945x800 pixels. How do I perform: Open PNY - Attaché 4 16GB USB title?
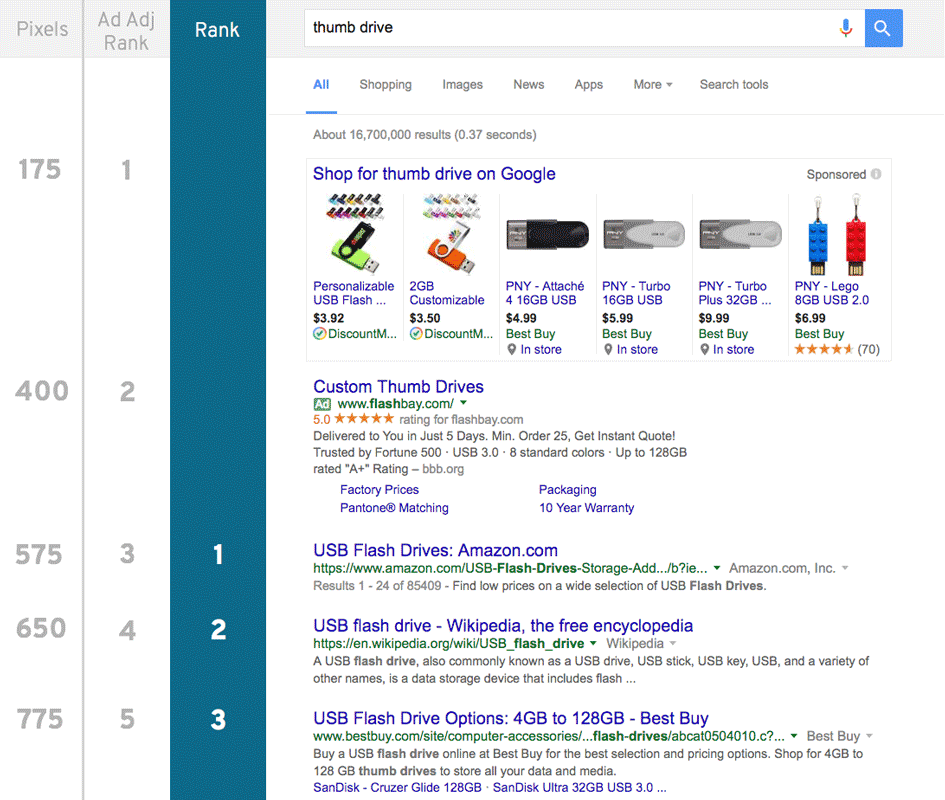[x=545, y=293]
